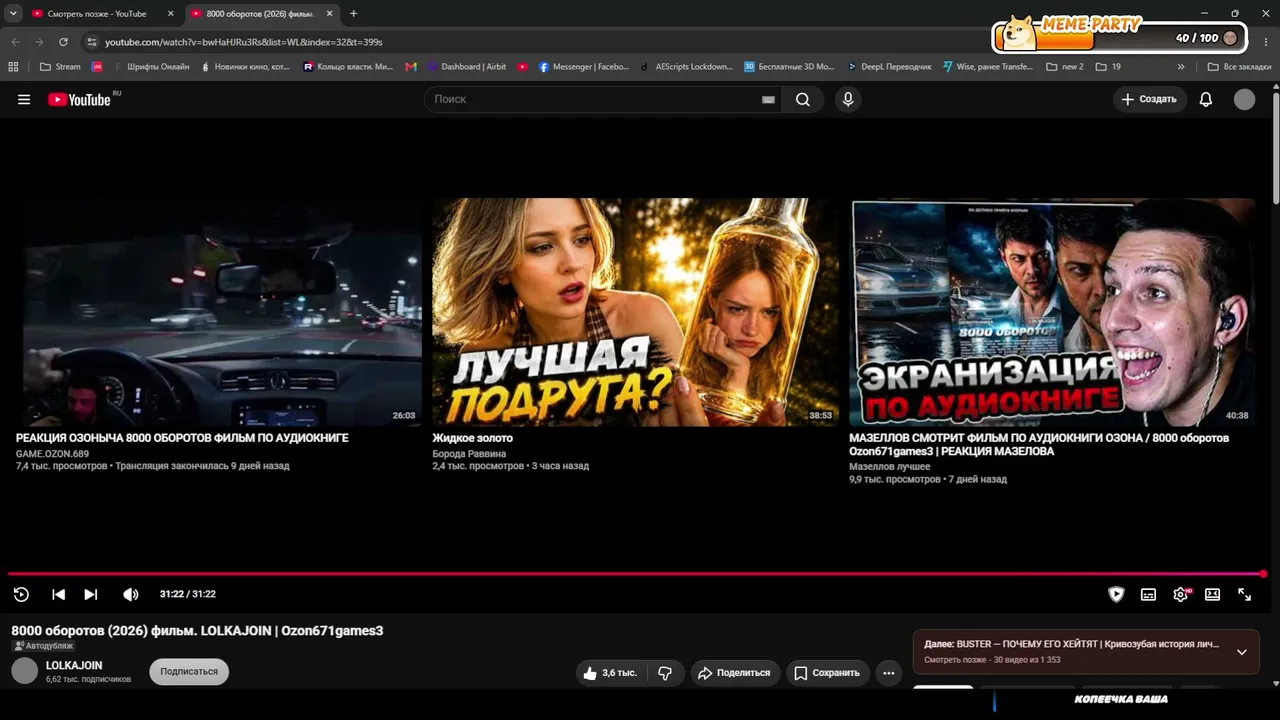Subscribe with the Подписаться button

point(189,672)
